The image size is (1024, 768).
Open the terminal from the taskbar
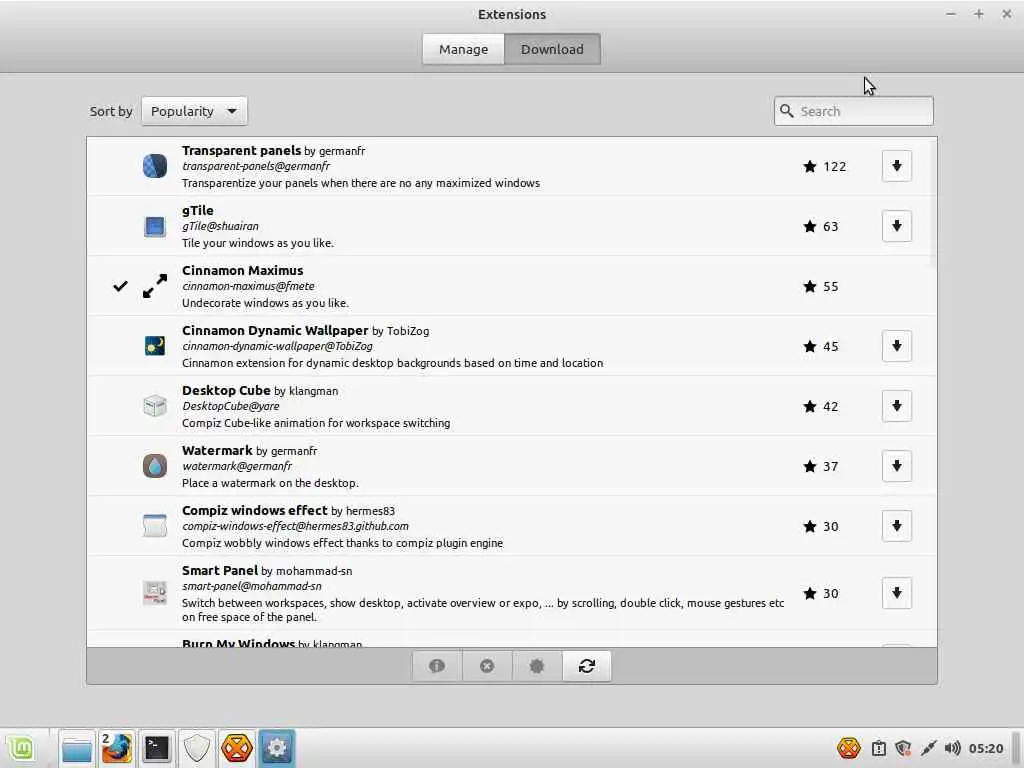(157, 748)
